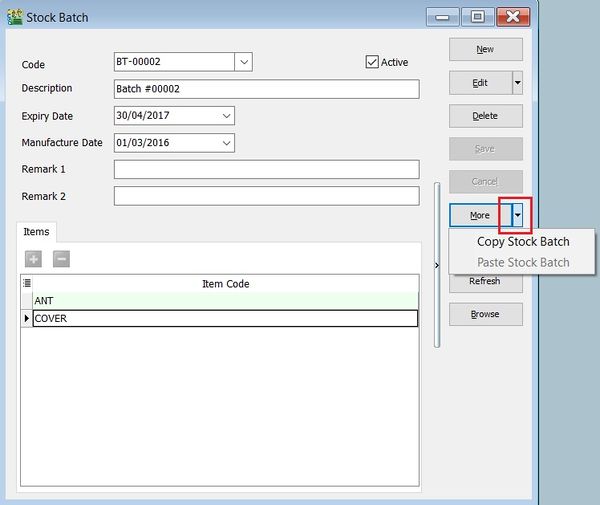Choose Copy Stock Batch from menu
600x505 pixels.
[x=523, y=241]
